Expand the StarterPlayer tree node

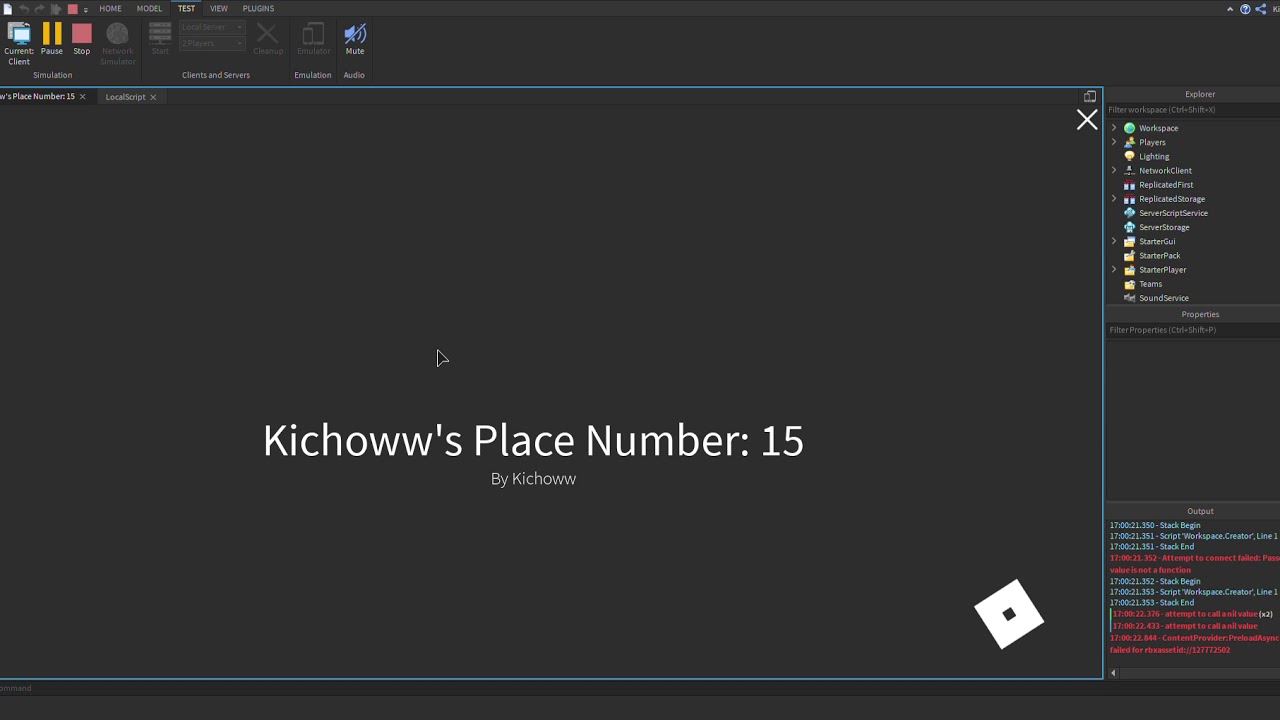click(x=1114, y=270)
